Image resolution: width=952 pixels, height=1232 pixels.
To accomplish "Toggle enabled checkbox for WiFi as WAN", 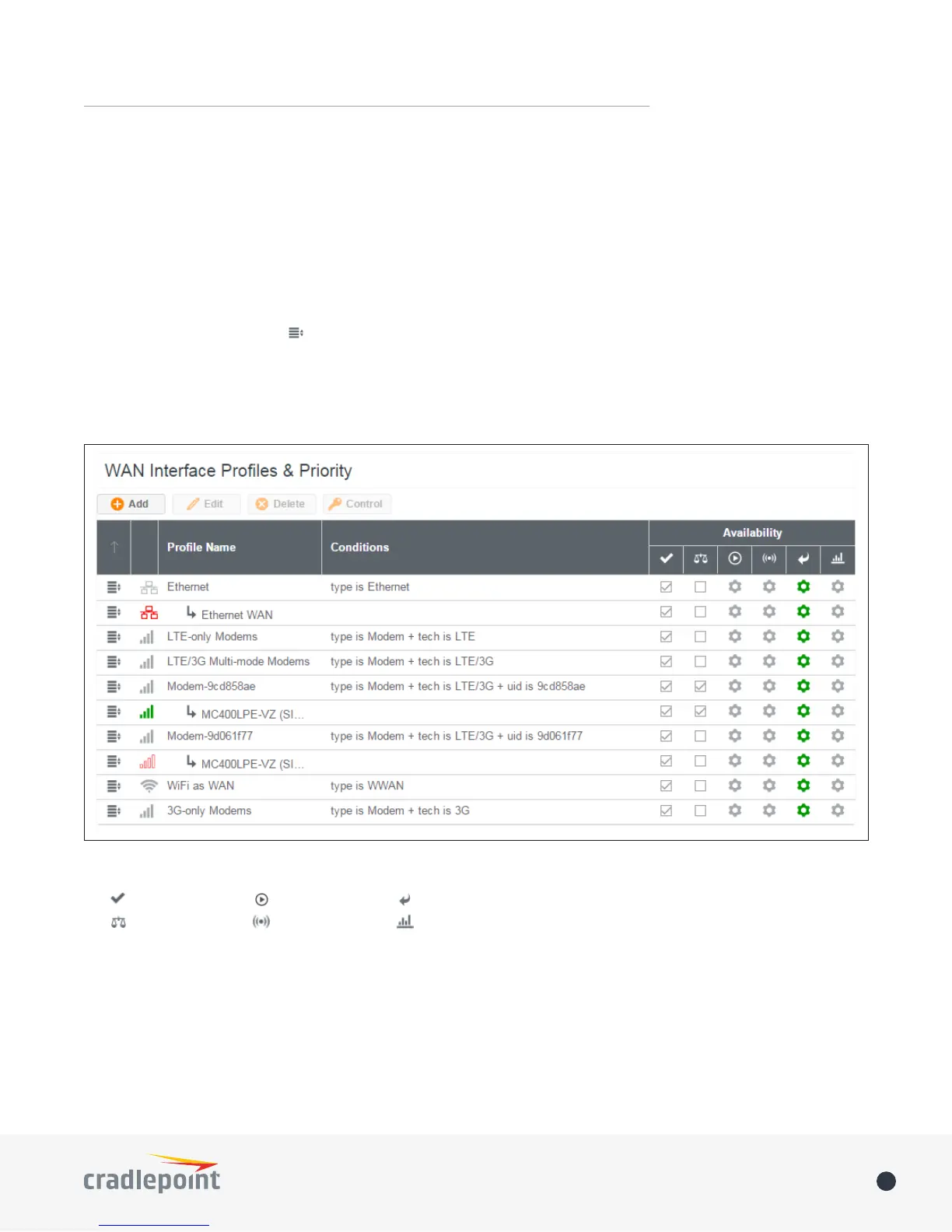I will click(667, 786).
